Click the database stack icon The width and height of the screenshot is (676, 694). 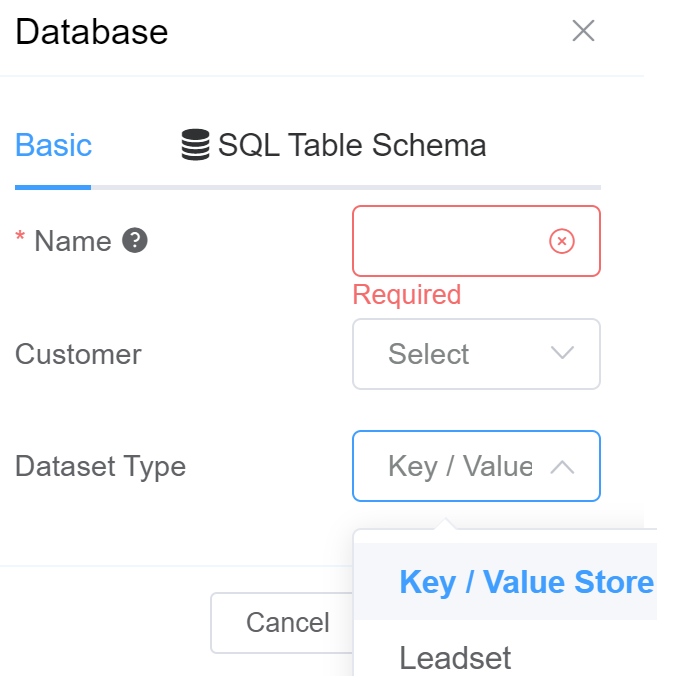click(x=196, y=146)
